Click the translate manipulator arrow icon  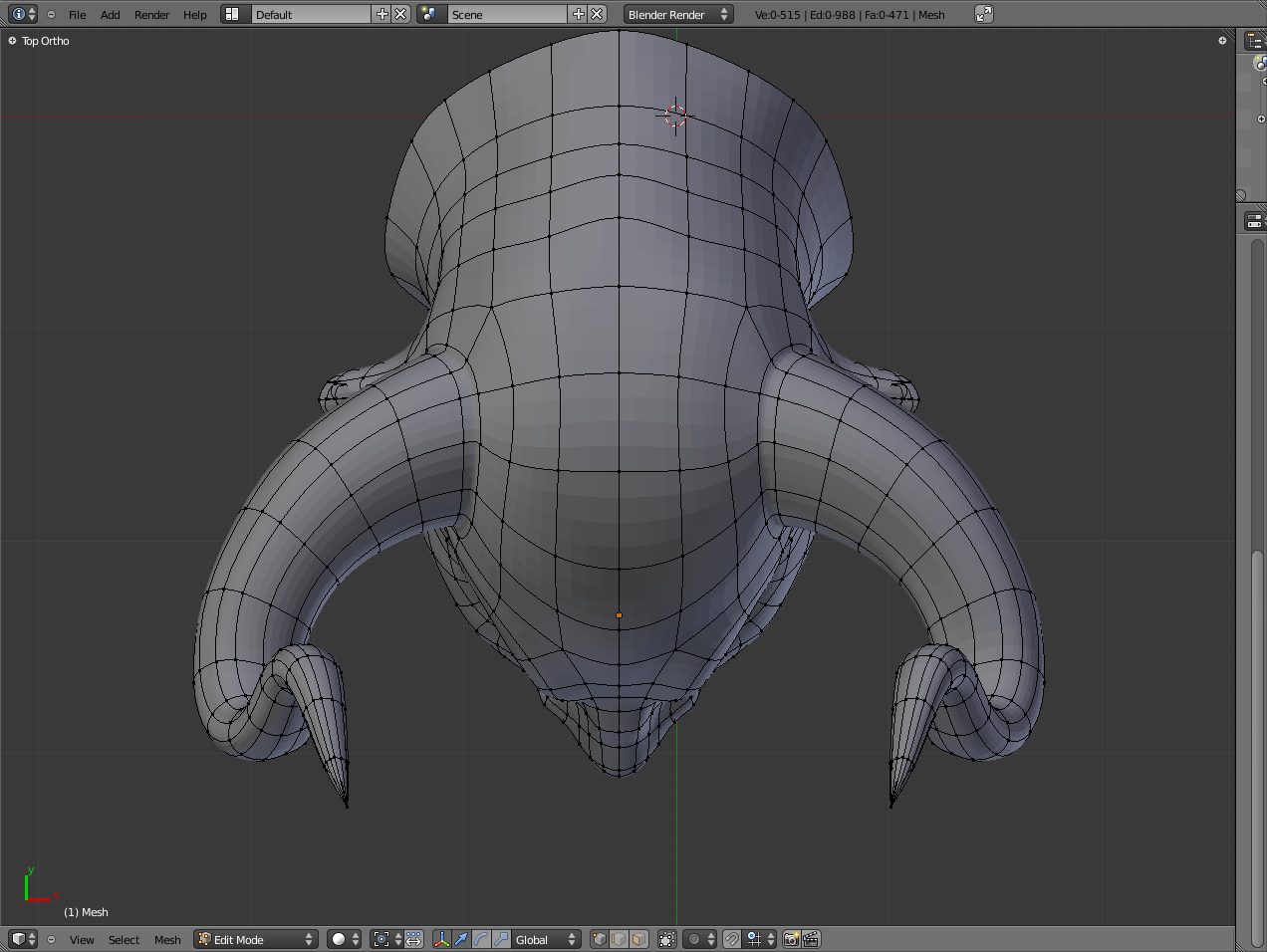461,939
